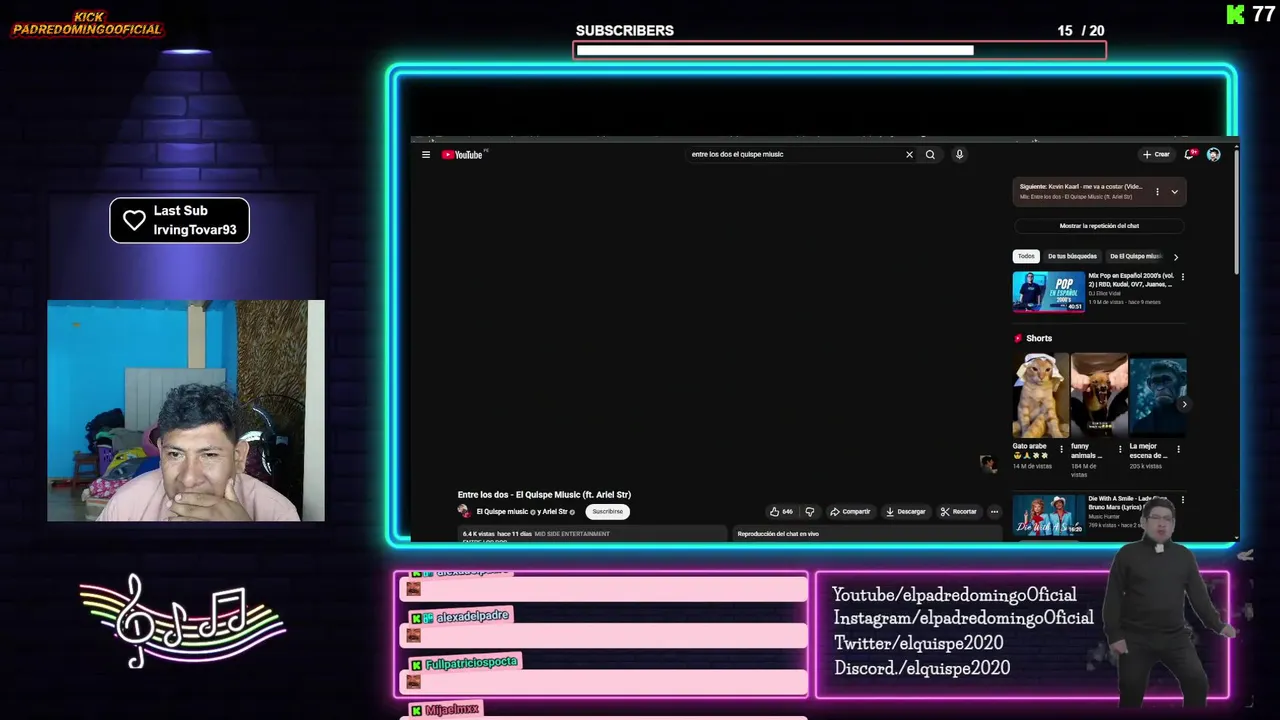Open the Crear button in YouTube header
1280x720 pixels.
(1156, 154)
